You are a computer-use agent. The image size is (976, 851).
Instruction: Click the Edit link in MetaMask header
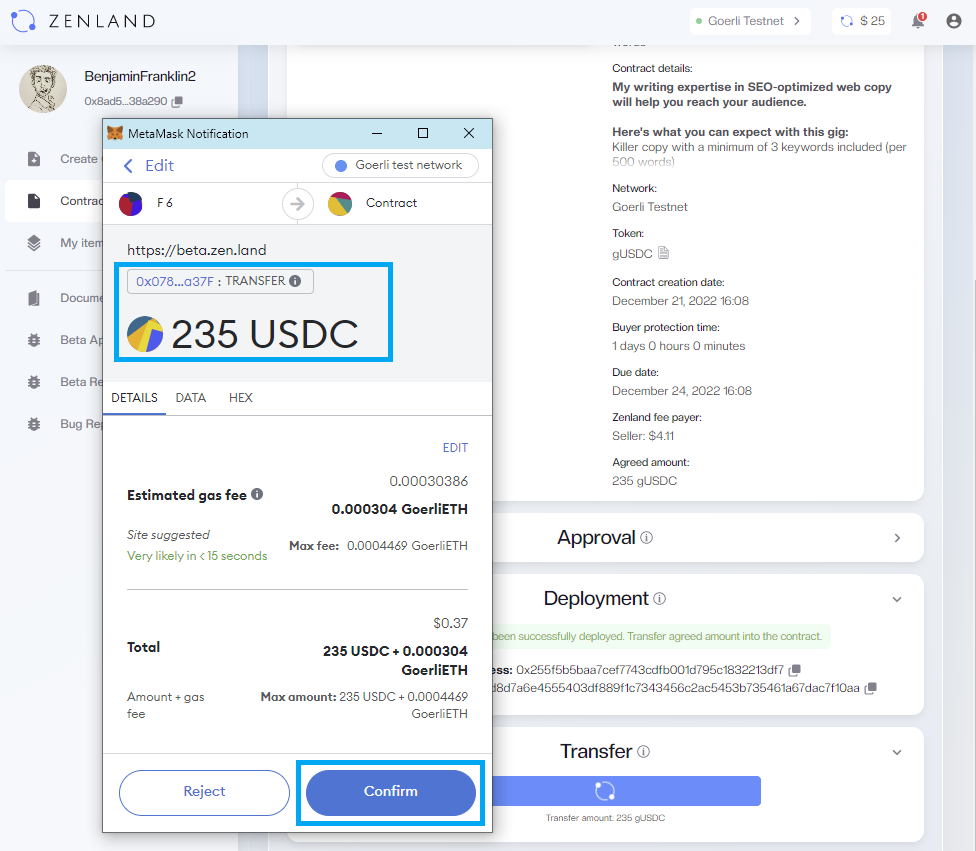click(159, 166)
